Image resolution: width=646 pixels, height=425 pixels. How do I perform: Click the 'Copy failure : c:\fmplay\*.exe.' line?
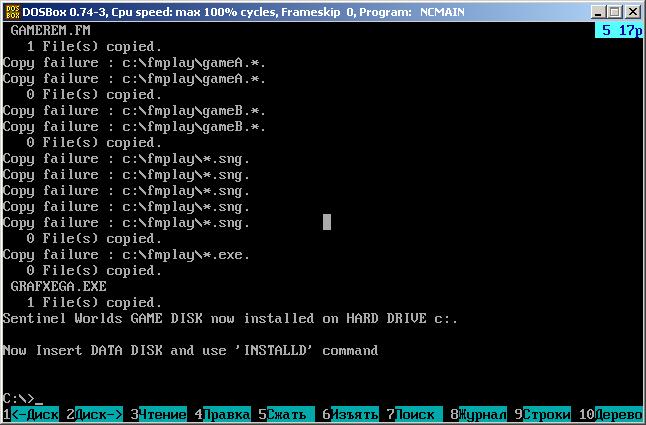click(x=126, y=255)
